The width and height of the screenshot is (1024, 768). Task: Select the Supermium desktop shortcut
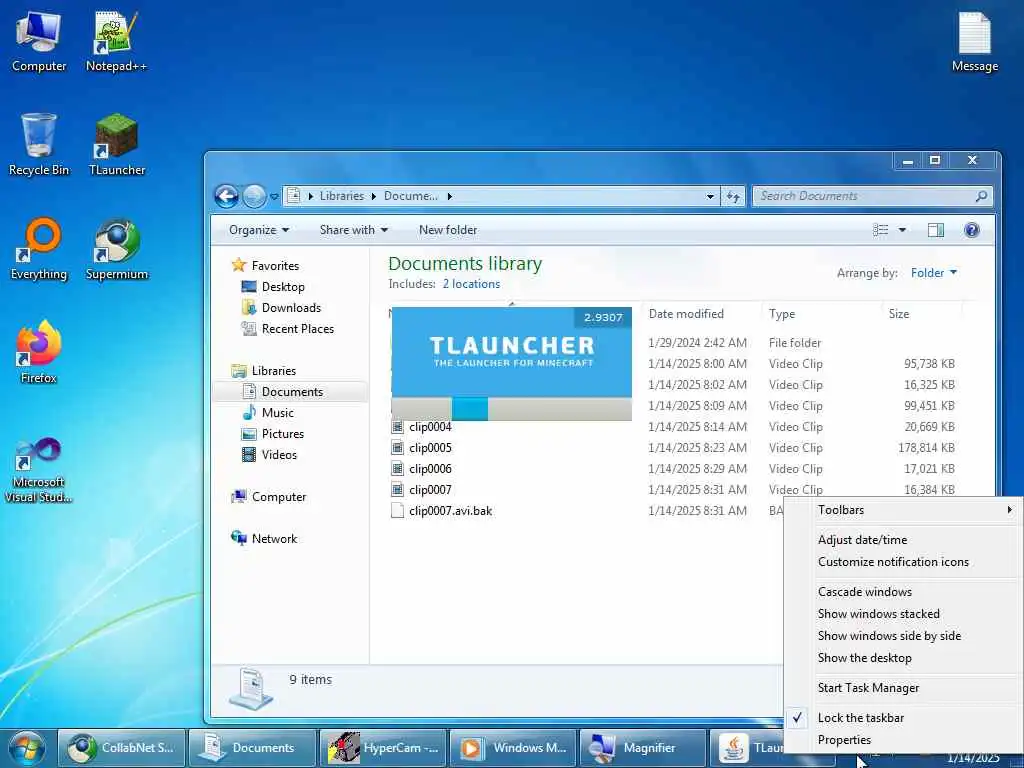[x=117, y=249]
